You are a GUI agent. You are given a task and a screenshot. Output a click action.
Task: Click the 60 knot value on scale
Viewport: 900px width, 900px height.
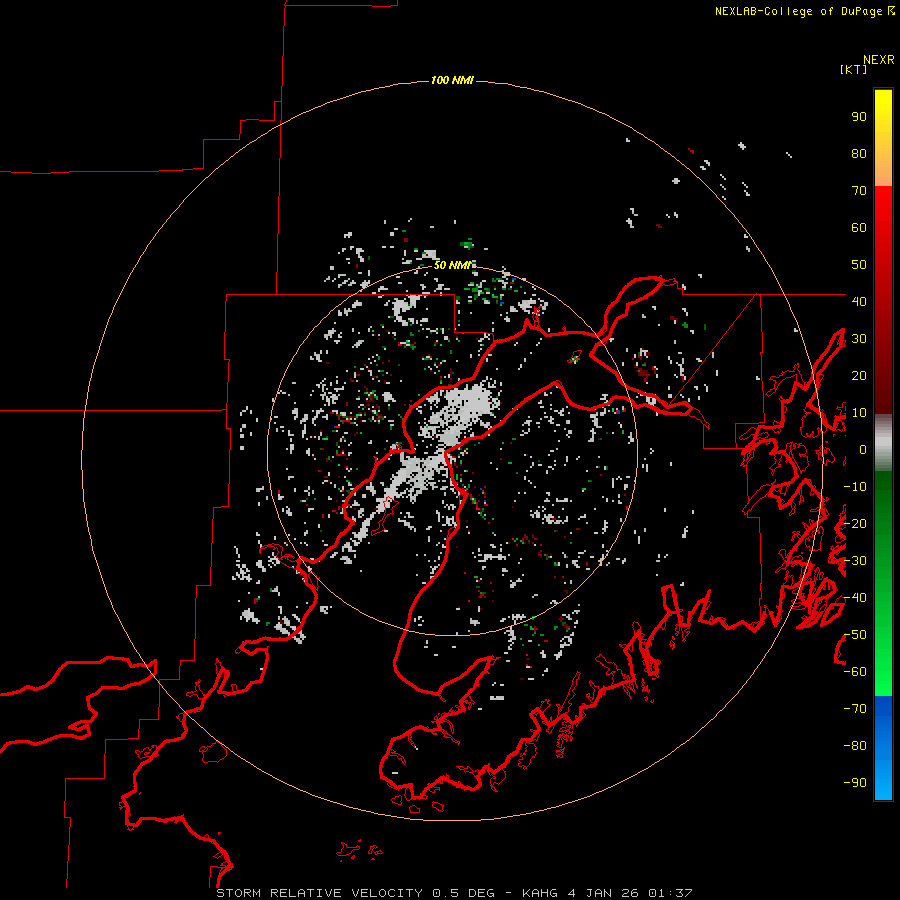click(859, 227)
